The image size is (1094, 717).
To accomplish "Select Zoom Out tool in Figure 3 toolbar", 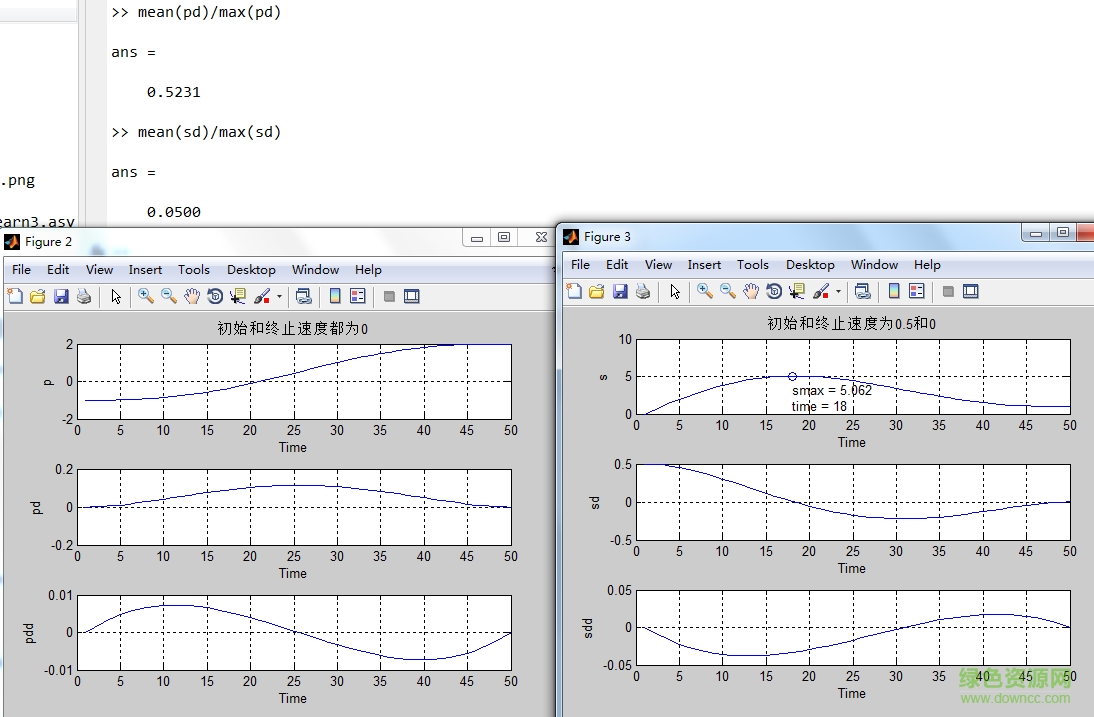I will click(728, 291).
